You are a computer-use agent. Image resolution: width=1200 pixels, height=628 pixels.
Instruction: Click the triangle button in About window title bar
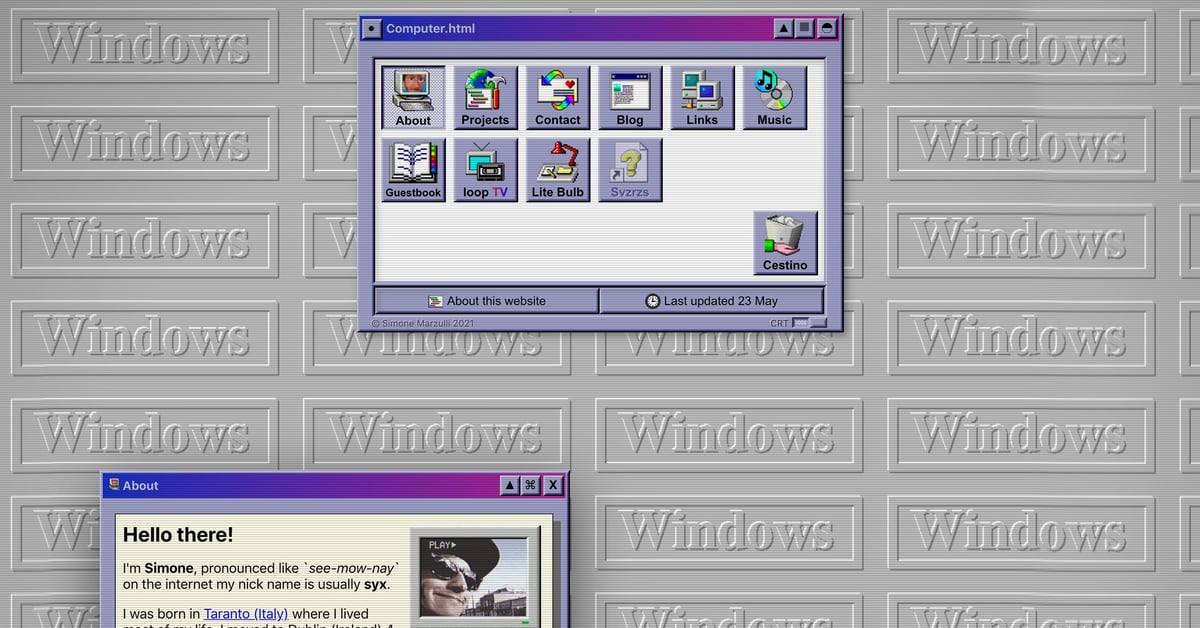(510, 485)
